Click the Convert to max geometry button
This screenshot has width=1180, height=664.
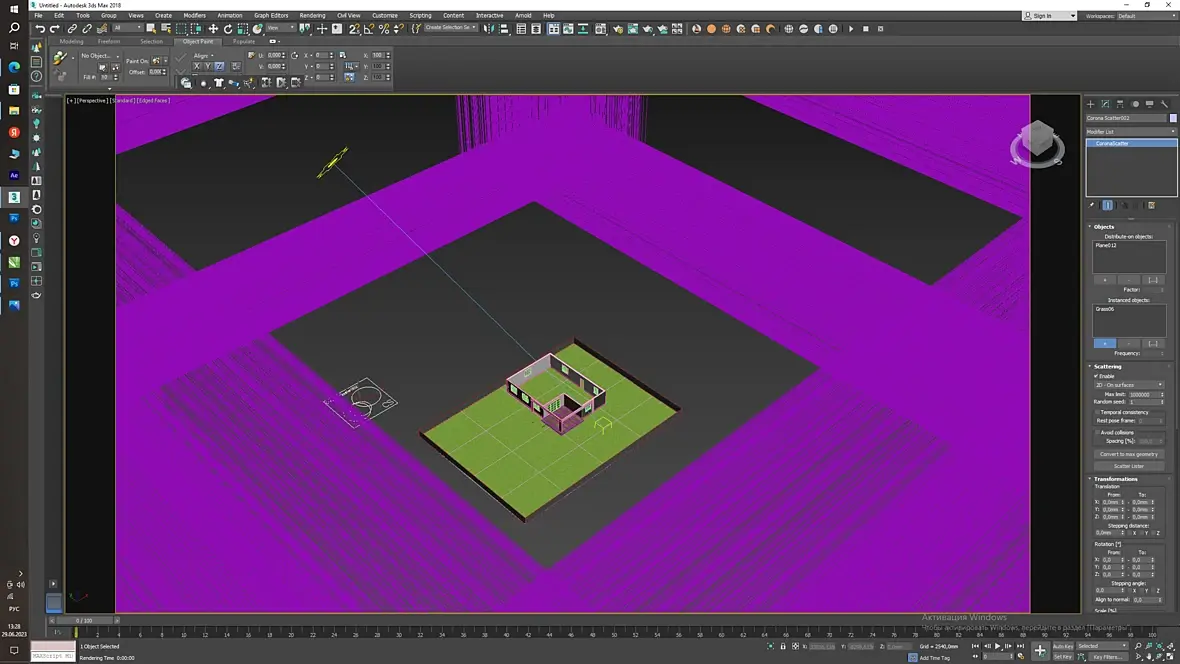[1129, 454]
